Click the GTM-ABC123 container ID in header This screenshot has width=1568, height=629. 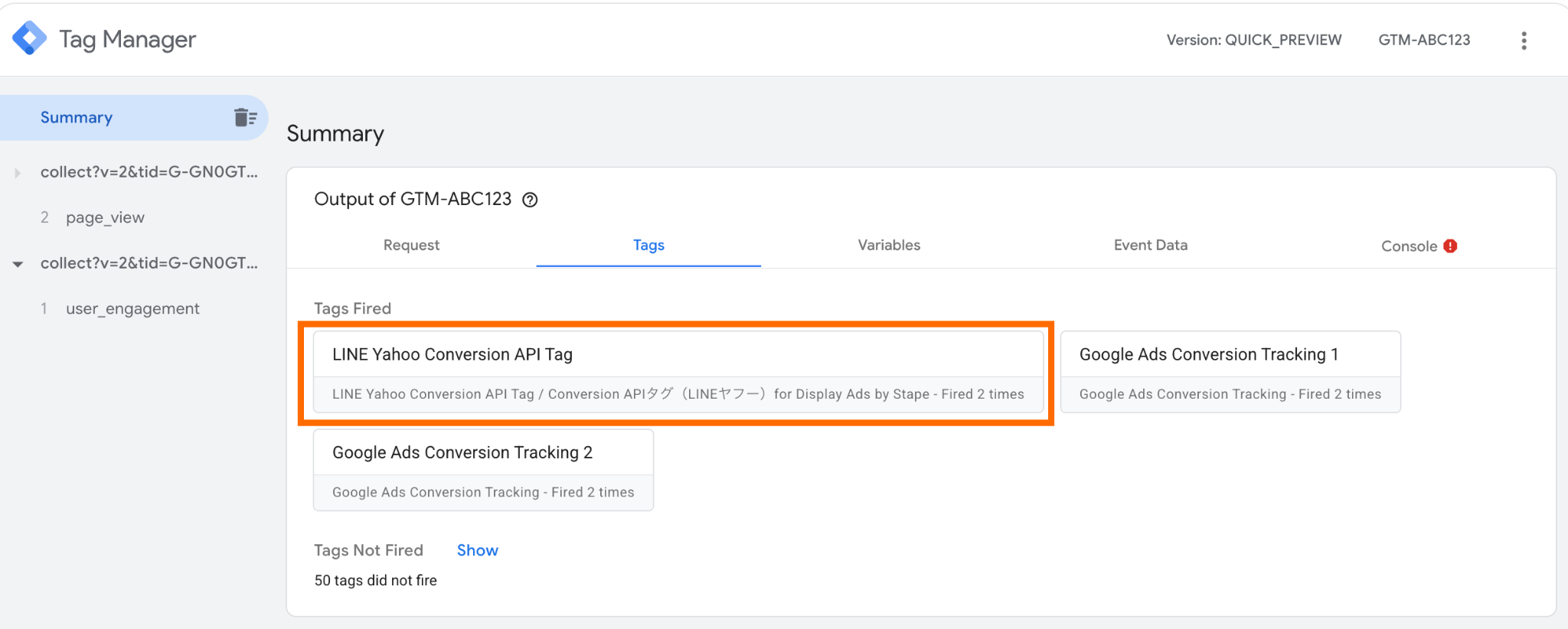coord(1424,40)
